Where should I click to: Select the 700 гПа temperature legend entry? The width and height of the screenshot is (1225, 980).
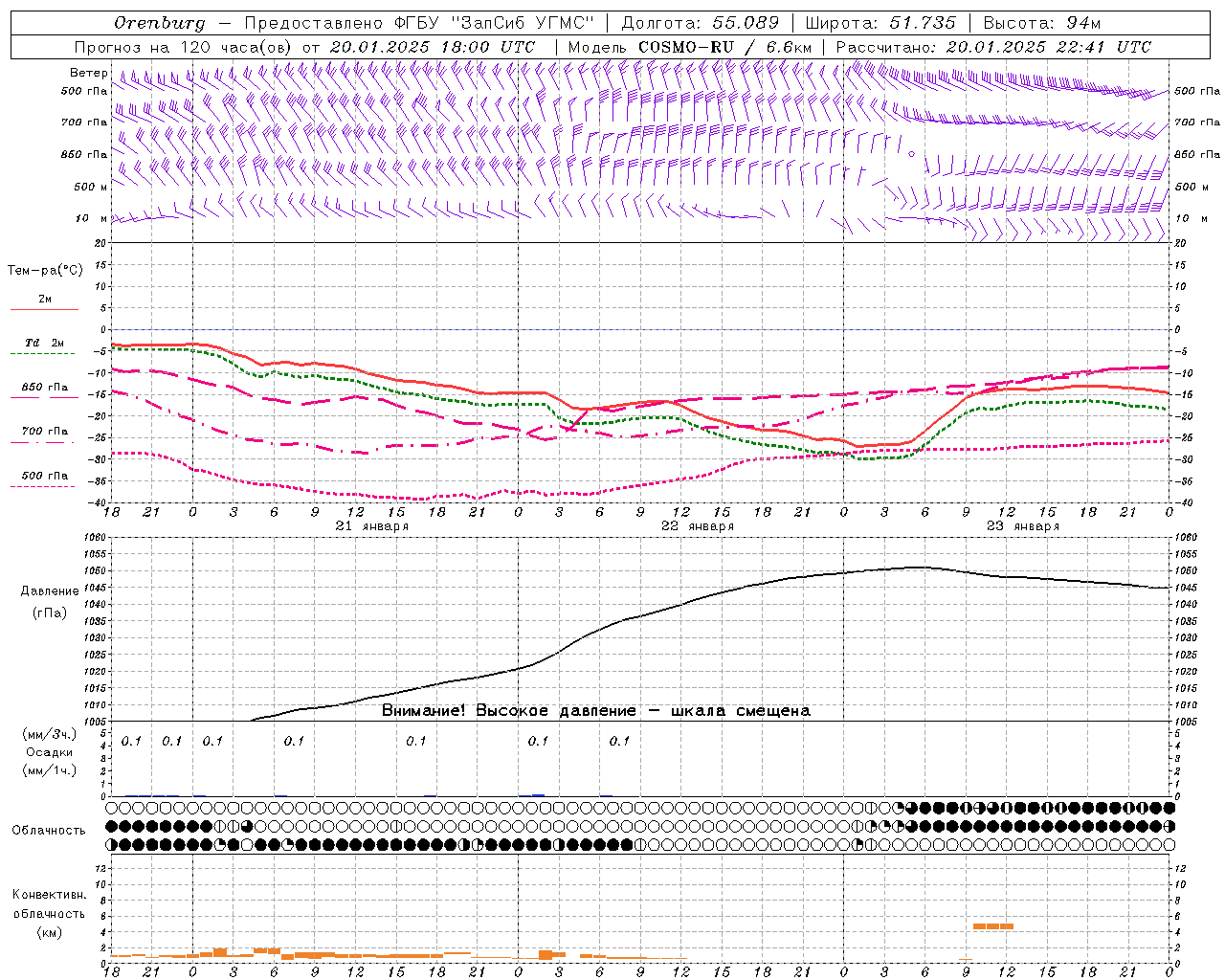[45, 431]
